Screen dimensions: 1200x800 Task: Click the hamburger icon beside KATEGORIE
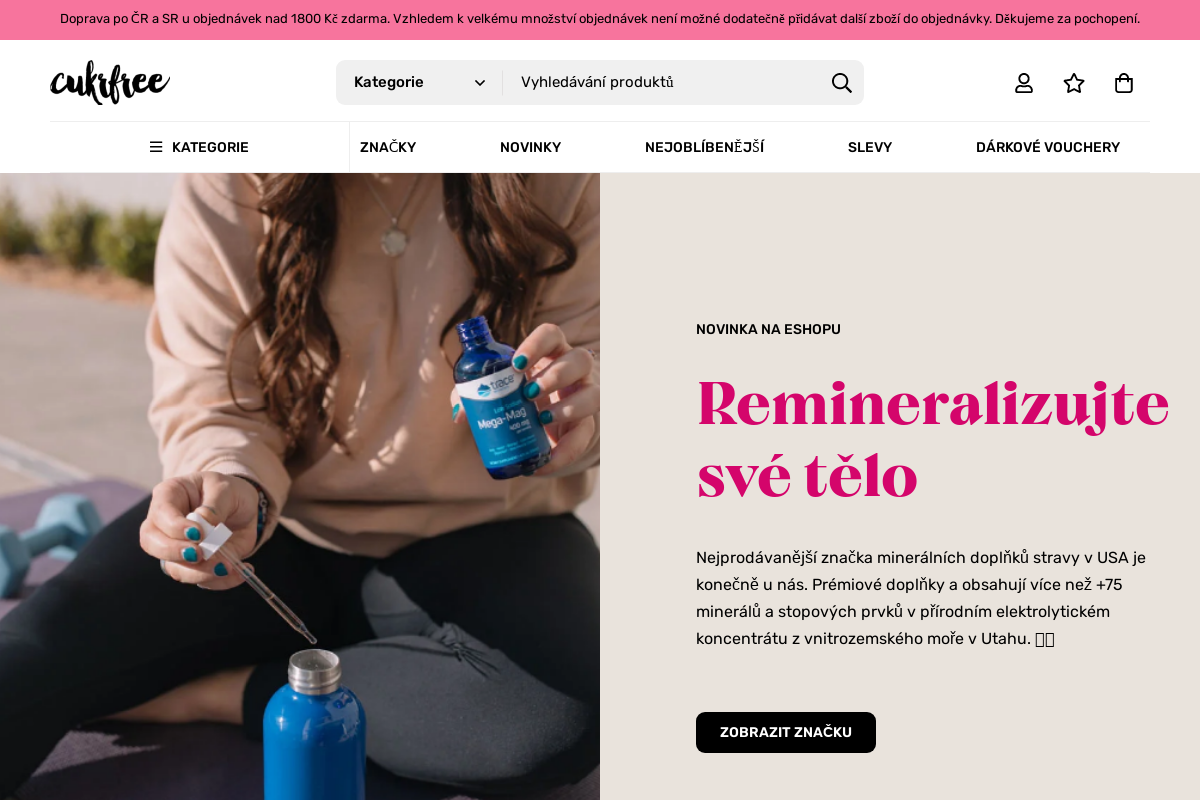tap(156, 147)
